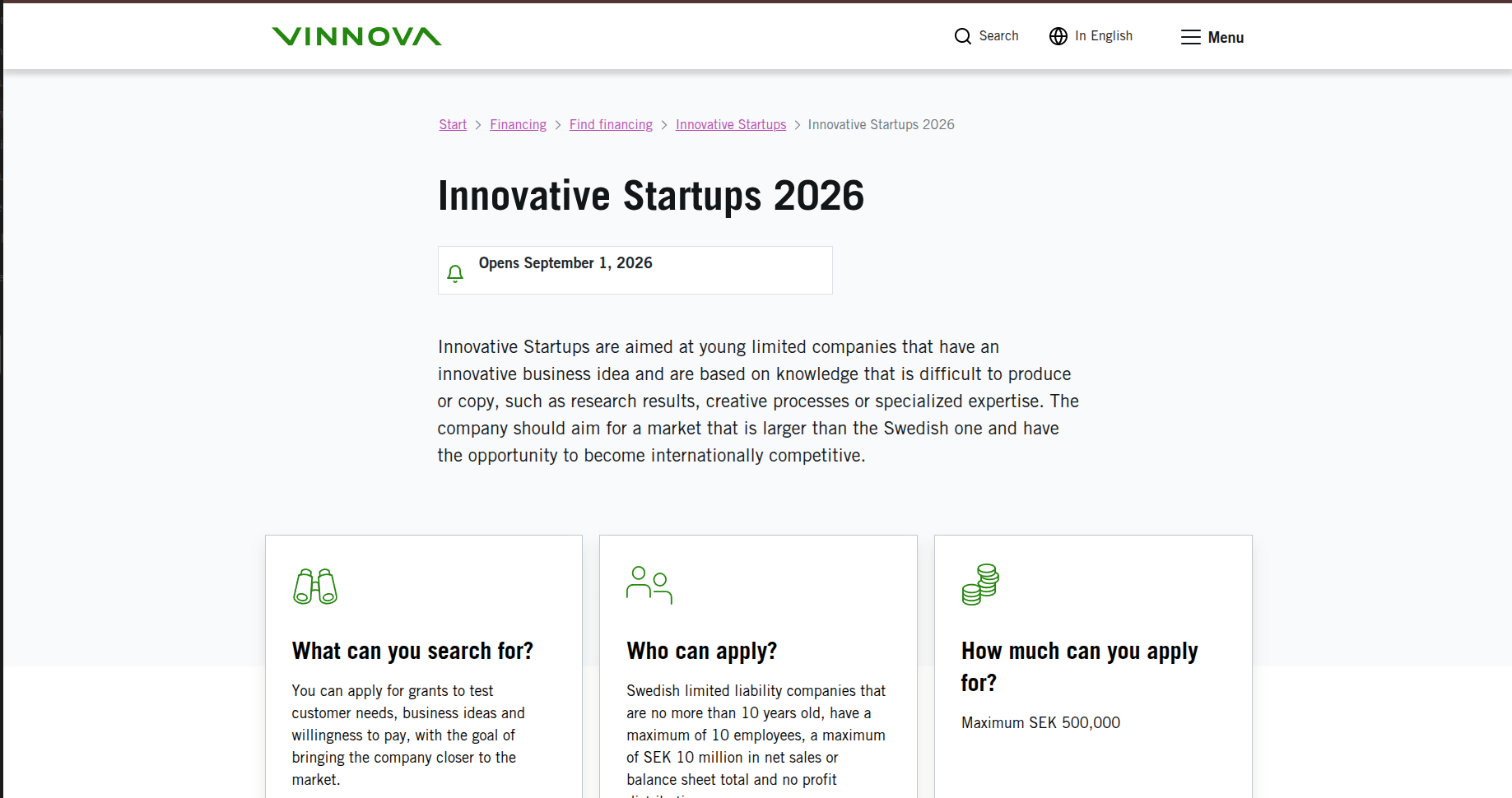
Task: Click the Opens September 1, 2026 box
Action: pyautogui.click(x=635, y=270)
